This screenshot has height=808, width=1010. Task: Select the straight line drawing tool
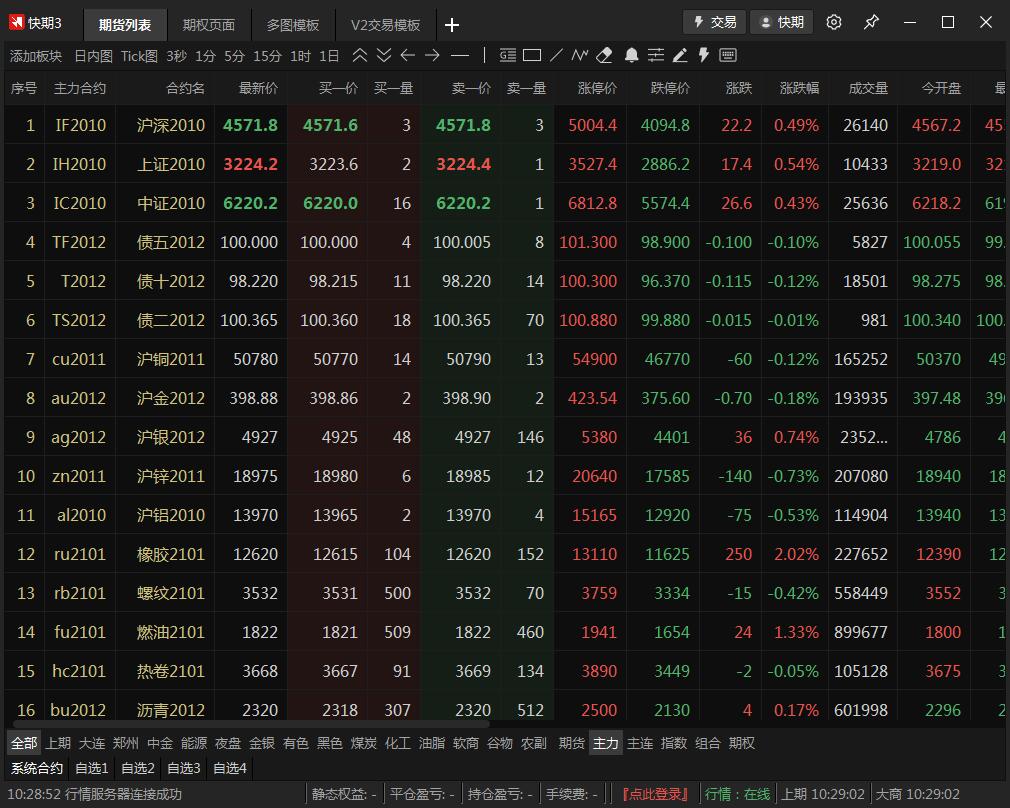(555, 57)
